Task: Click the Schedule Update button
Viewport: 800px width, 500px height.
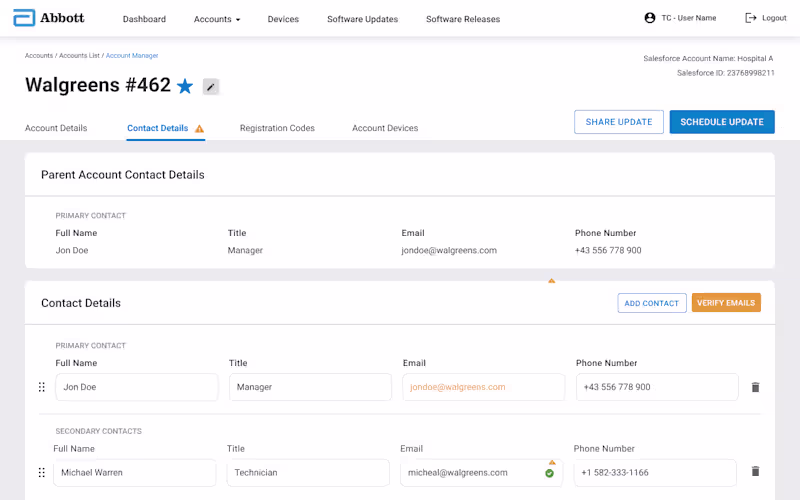Action: click(722, 122)
